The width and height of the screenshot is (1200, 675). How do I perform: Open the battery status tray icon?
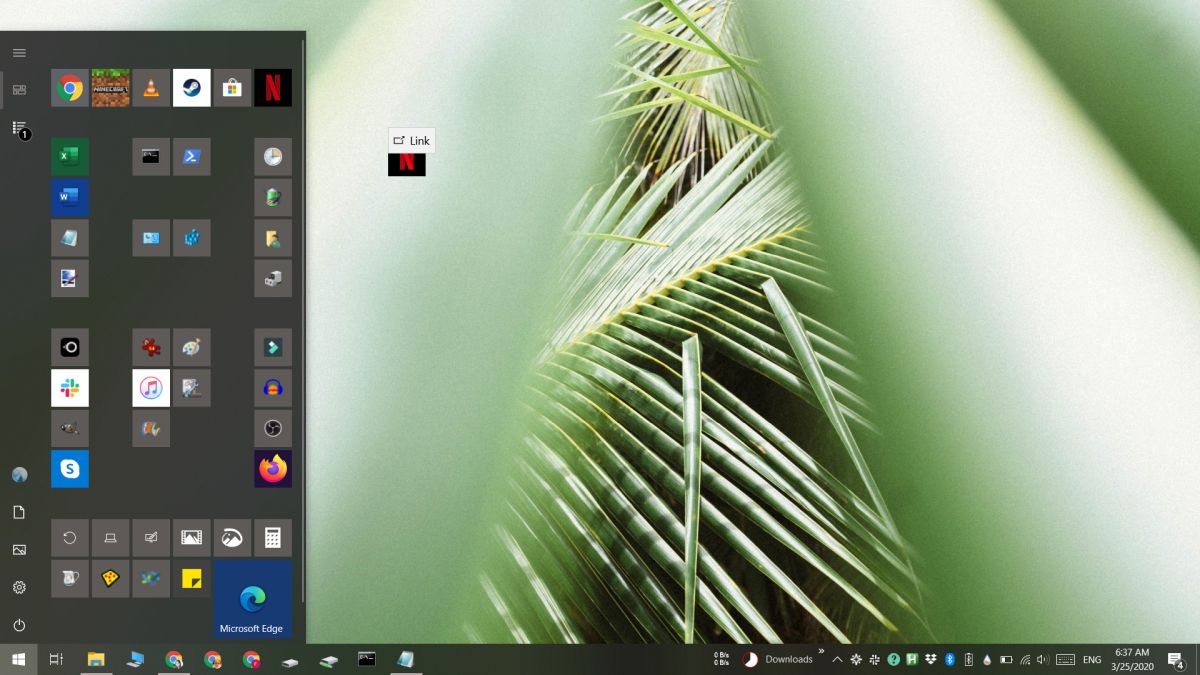1006,660
